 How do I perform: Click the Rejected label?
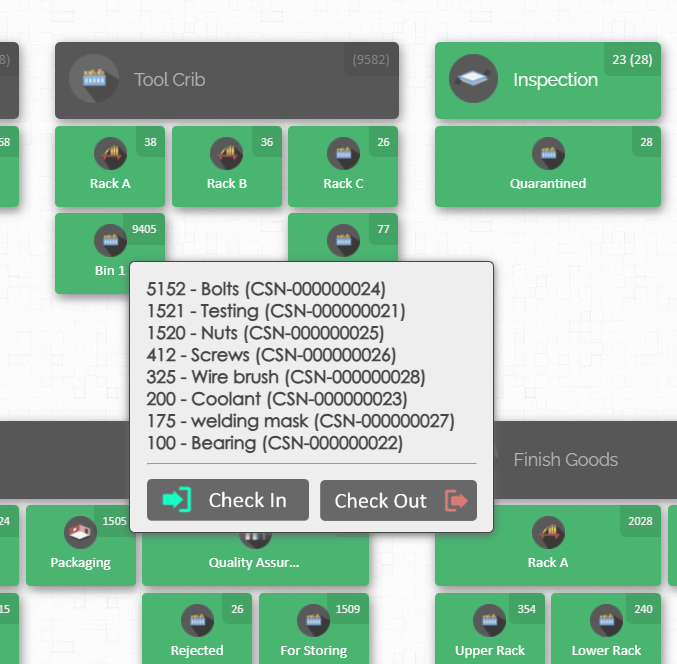tap(197, 651)
